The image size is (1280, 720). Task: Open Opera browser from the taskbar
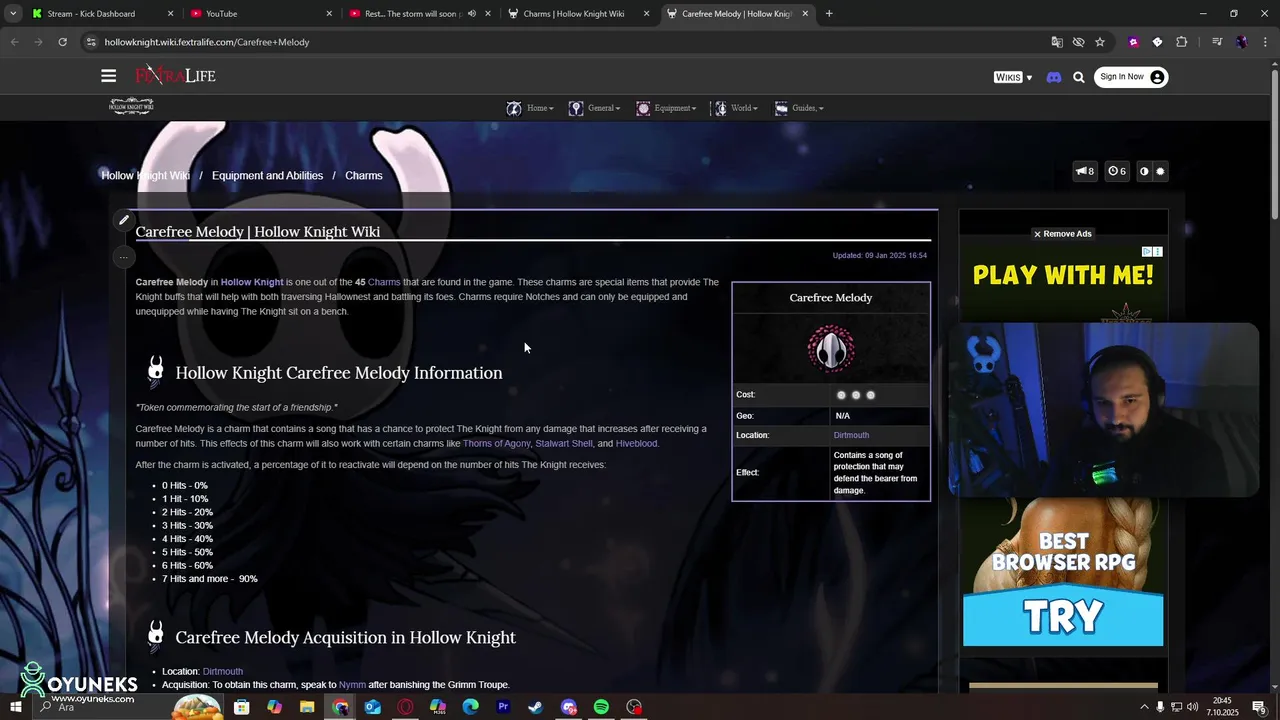point(405,707)
